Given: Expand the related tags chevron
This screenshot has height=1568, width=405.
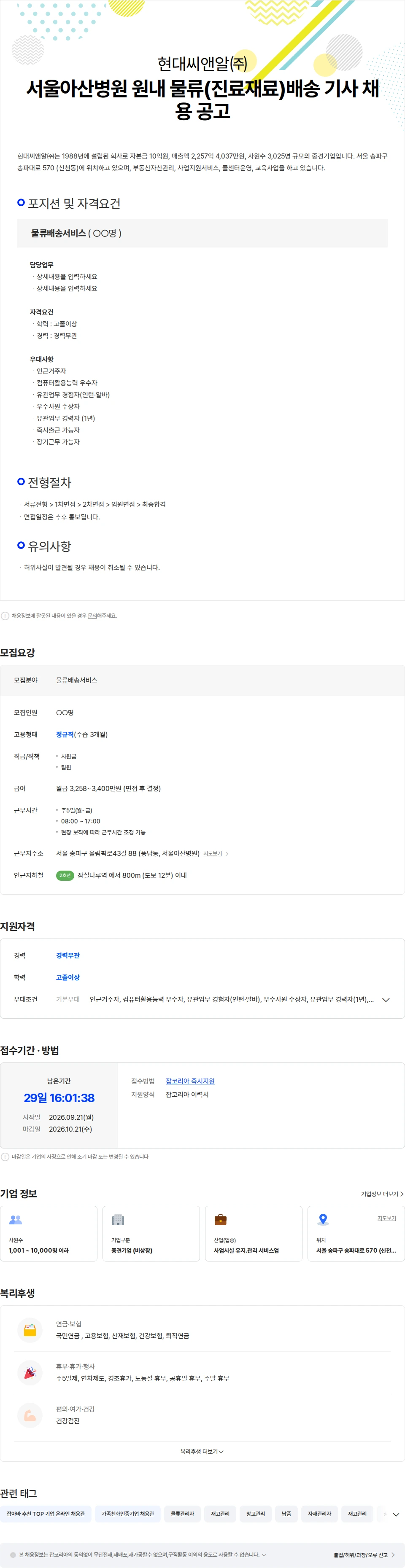Looking at the screenshot, I should coord(396,1514).
